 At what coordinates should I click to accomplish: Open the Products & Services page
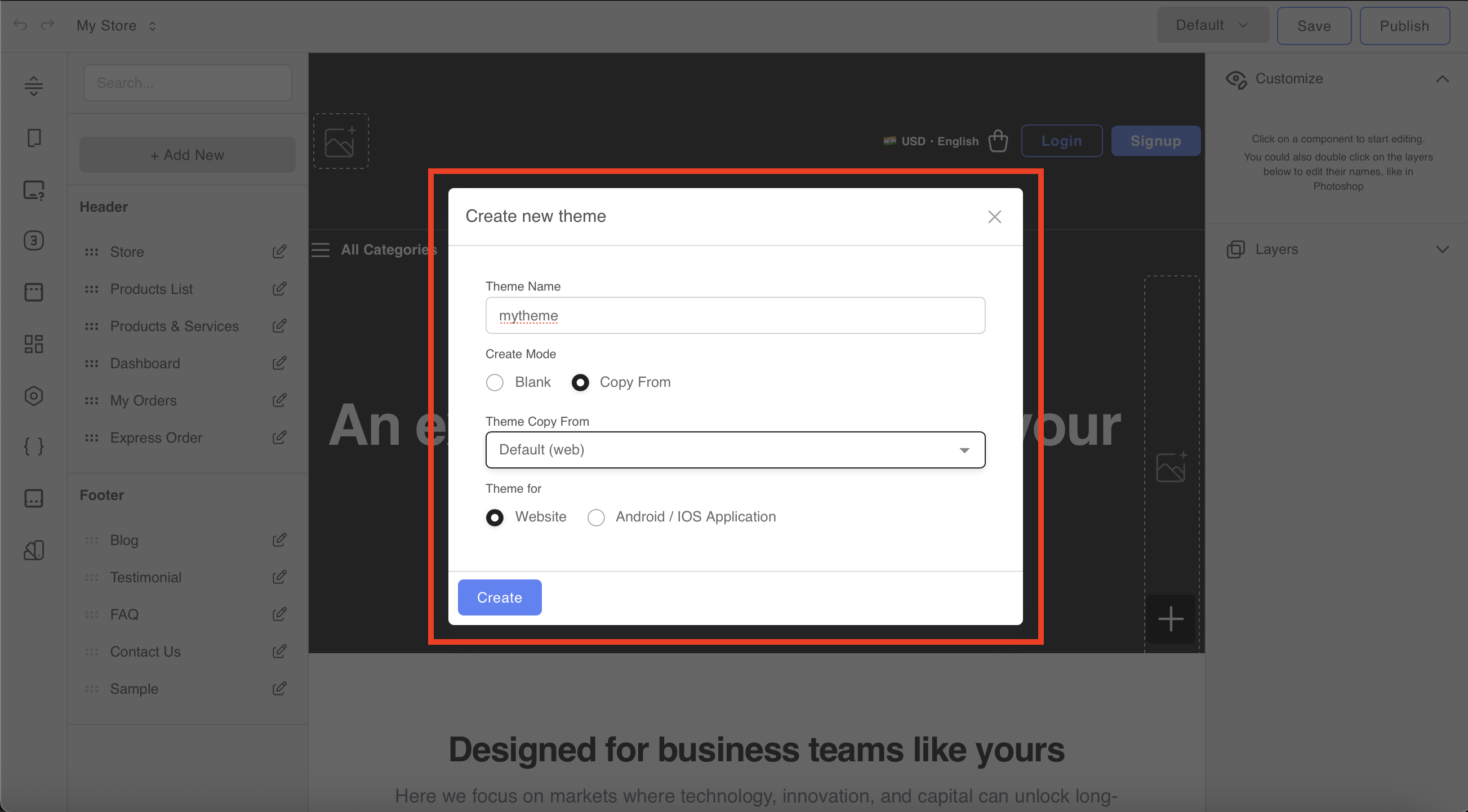coord(175,326)
